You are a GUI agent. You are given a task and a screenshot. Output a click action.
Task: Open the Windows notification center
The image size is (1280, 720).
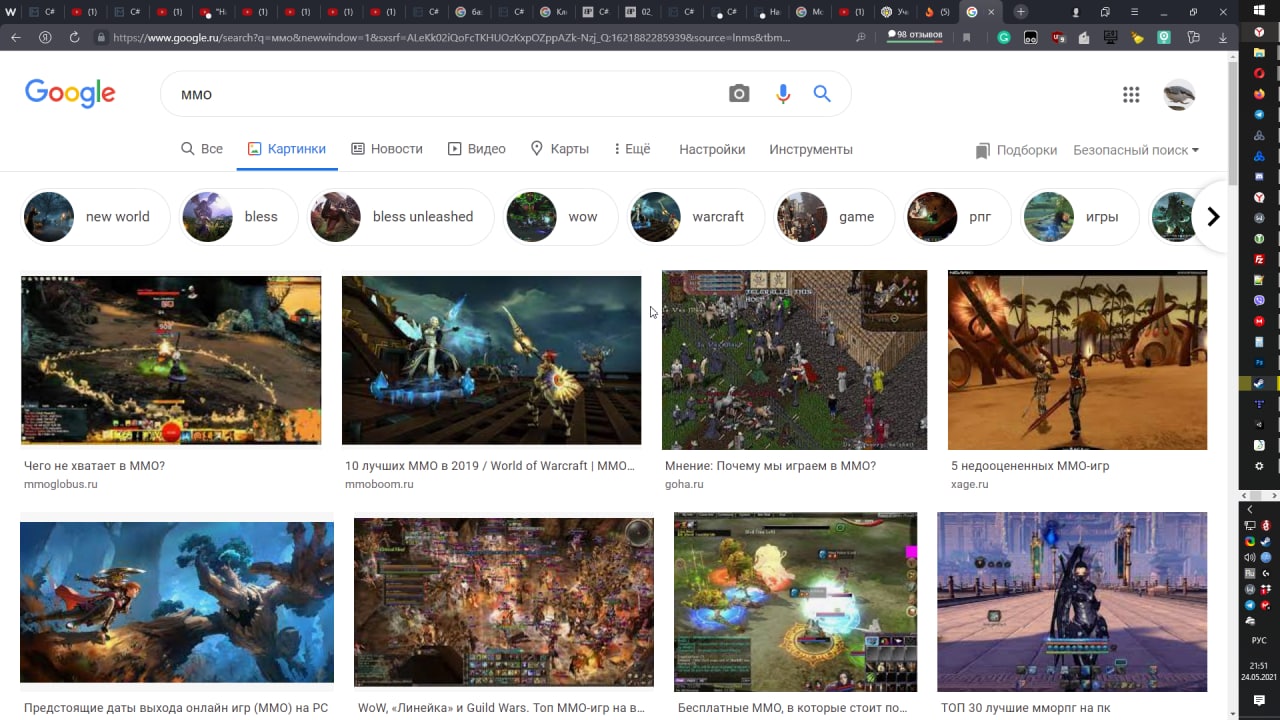[1259, 700]
